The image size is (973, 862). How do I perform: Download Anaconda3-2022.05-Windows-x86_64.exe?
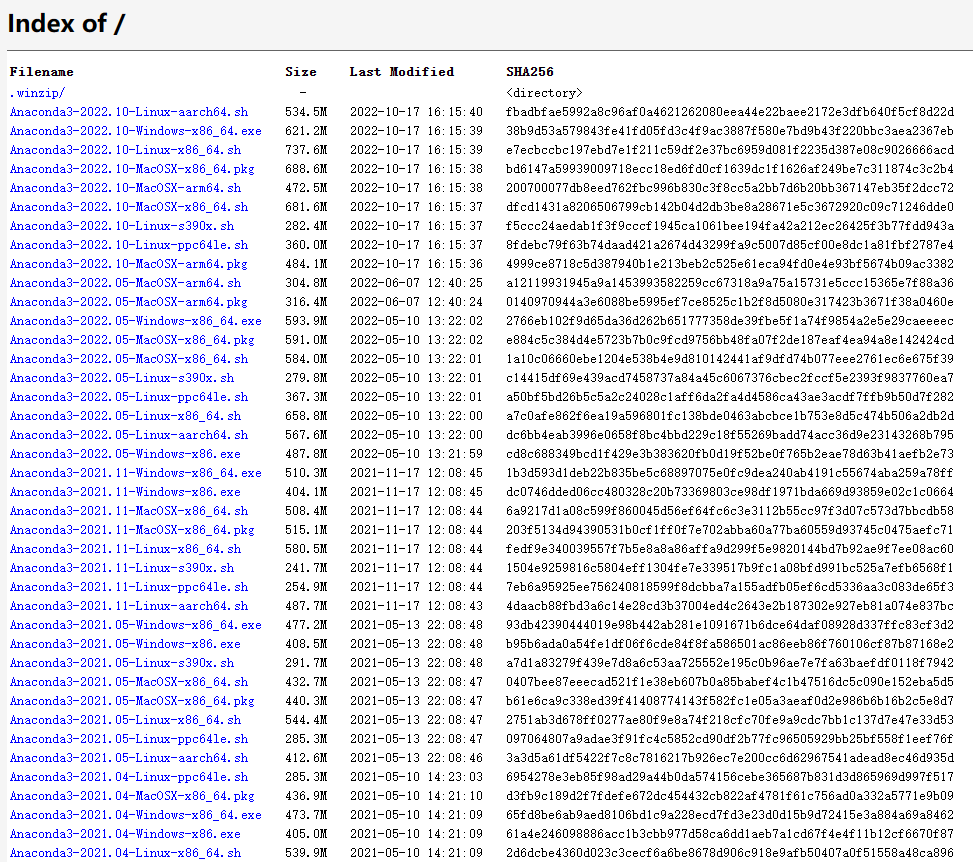coord(135,321)
